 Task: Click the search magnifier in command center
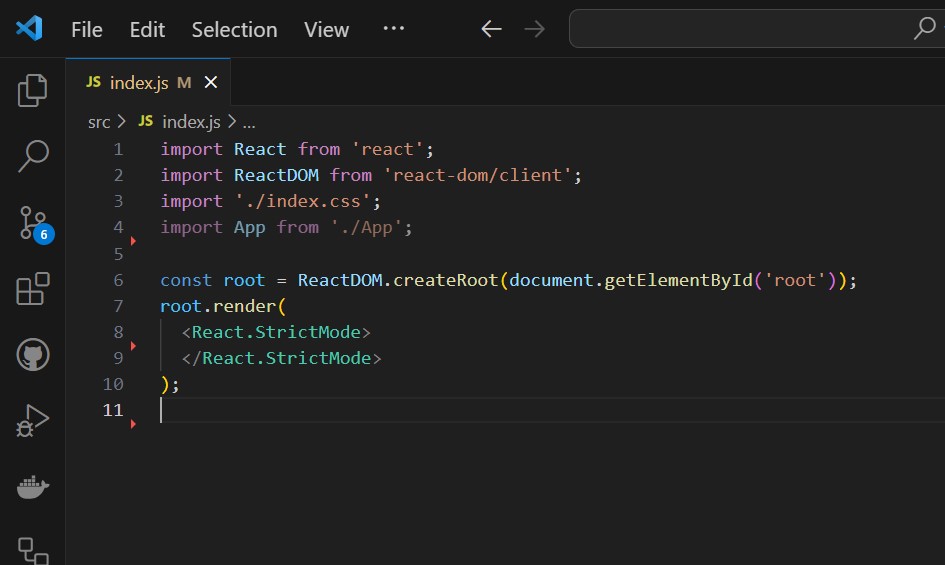pyautogui.click(x=924, y=29)
